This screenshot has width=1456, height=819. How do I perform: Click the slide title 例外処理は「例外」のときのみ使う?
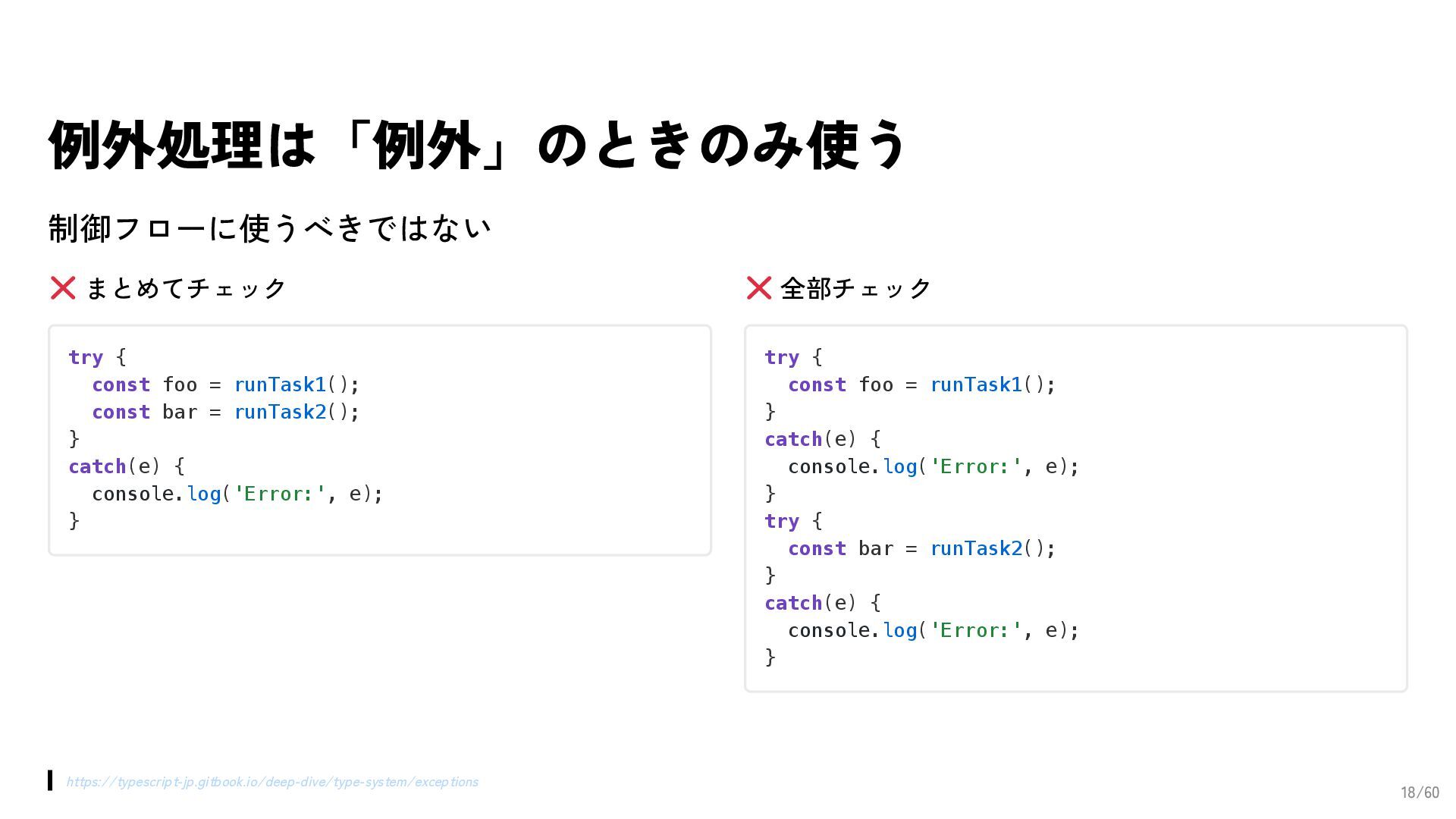478,144
